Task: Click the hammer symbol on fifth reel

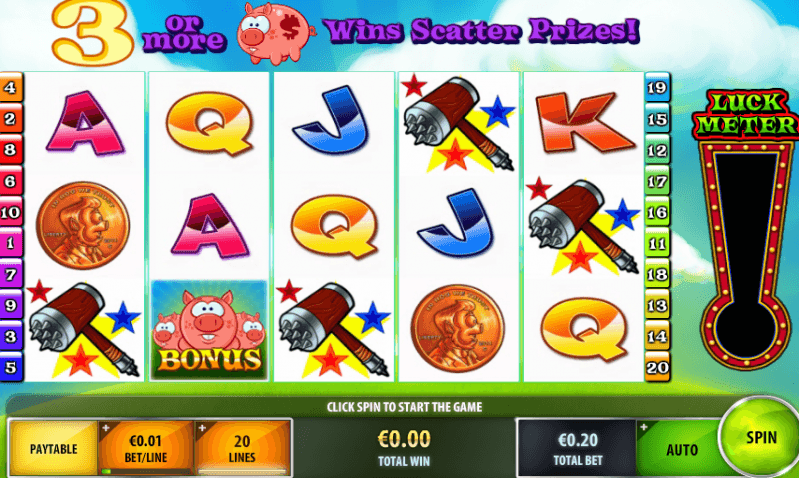Action: pos(583,227)
